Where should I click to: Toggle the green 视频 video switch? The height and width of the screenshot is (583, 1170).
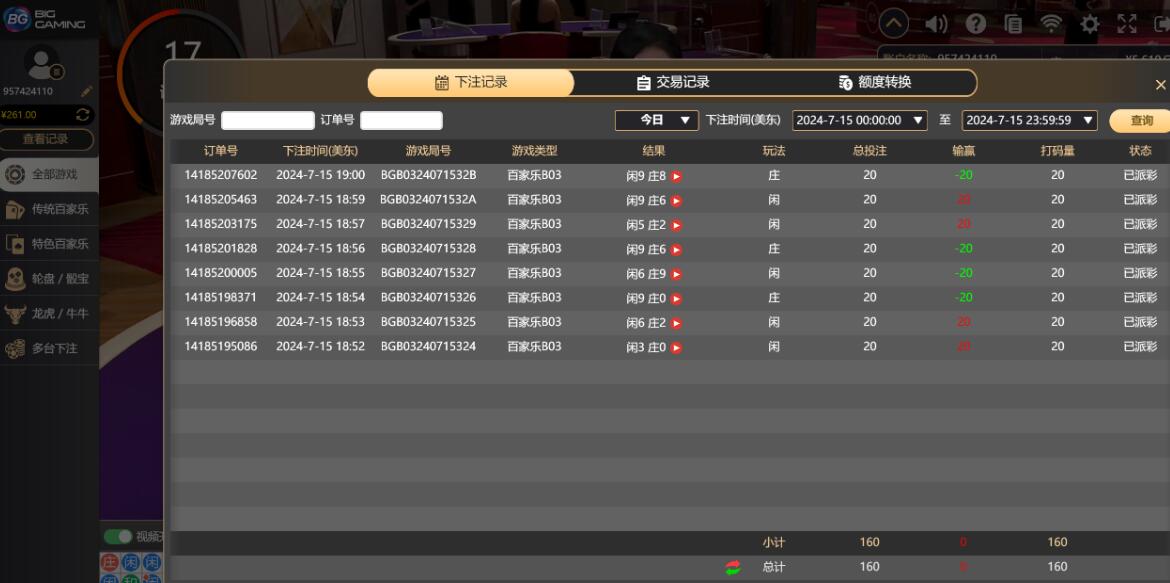(x=119, y=537)
